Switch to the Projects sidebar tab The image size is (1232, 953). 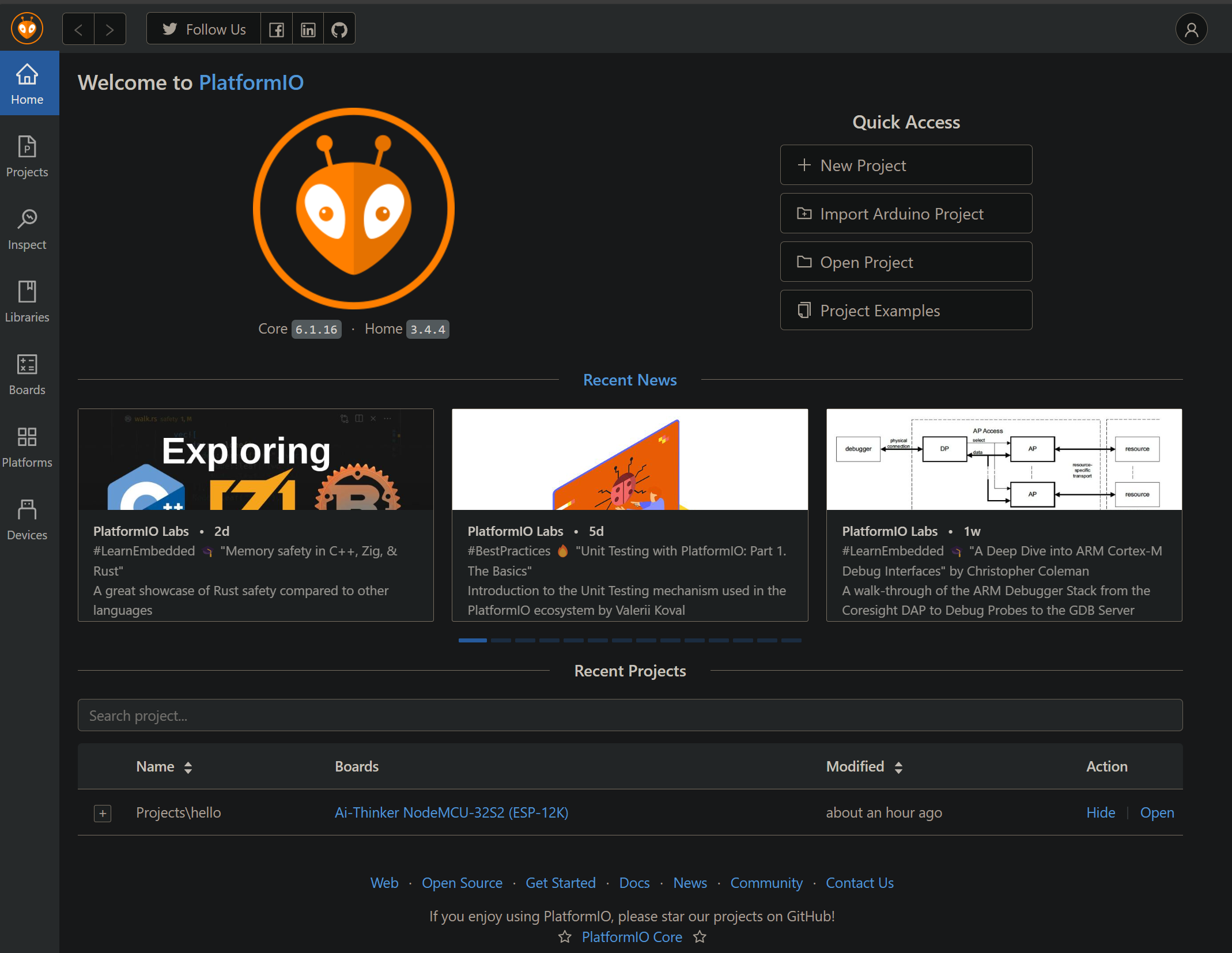[x=27, y=157]
